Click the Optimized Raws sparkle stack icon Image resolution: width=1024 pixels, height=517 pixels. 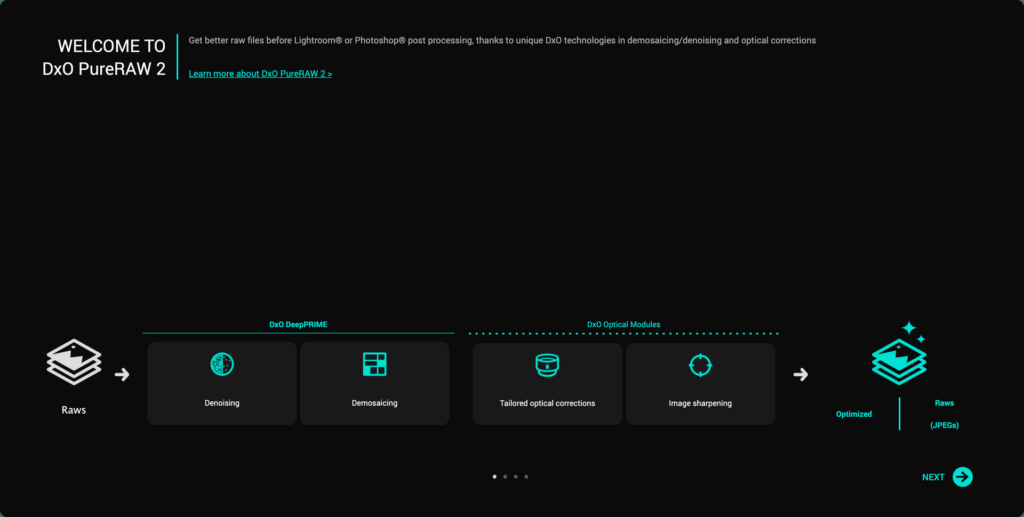coord(900,353)
